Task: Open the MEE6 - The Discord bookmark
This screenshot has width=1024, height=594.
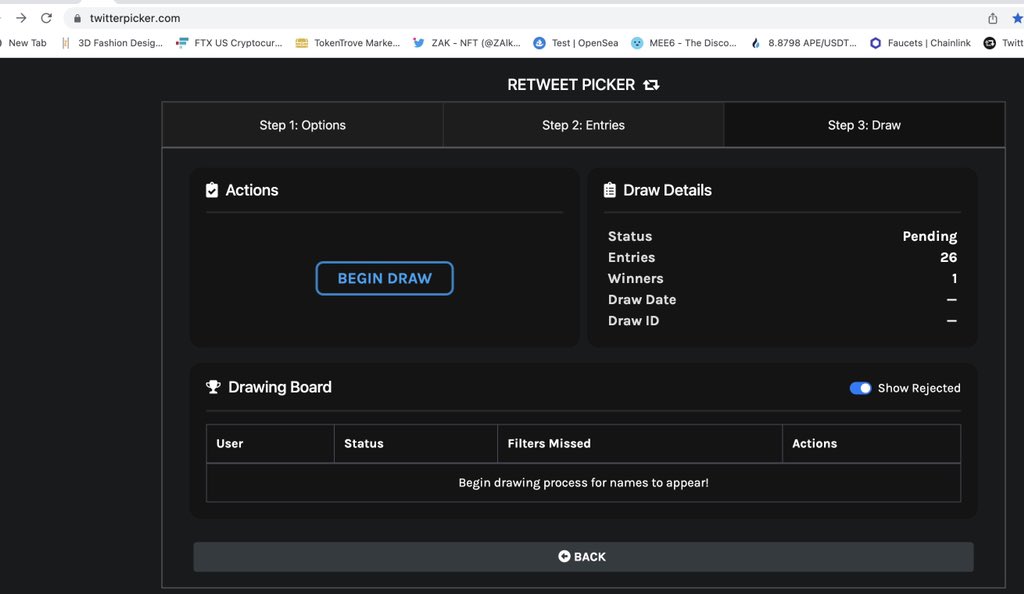Action: (x=683, y=43)
